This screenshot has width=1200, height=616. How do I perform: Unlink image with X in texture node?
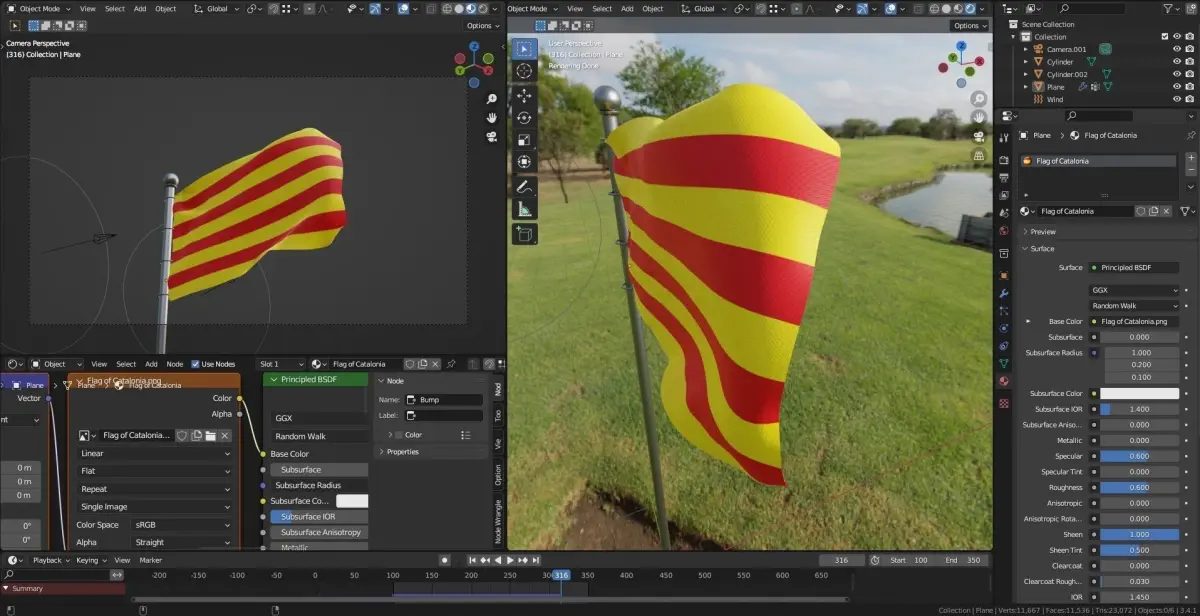tap(225, 435)
